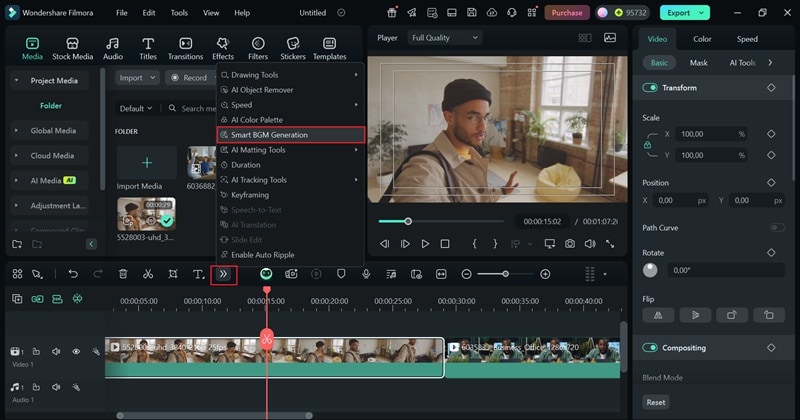Take a snapshot with camera icon
This screenshot has width=800, height=420.
569,244
